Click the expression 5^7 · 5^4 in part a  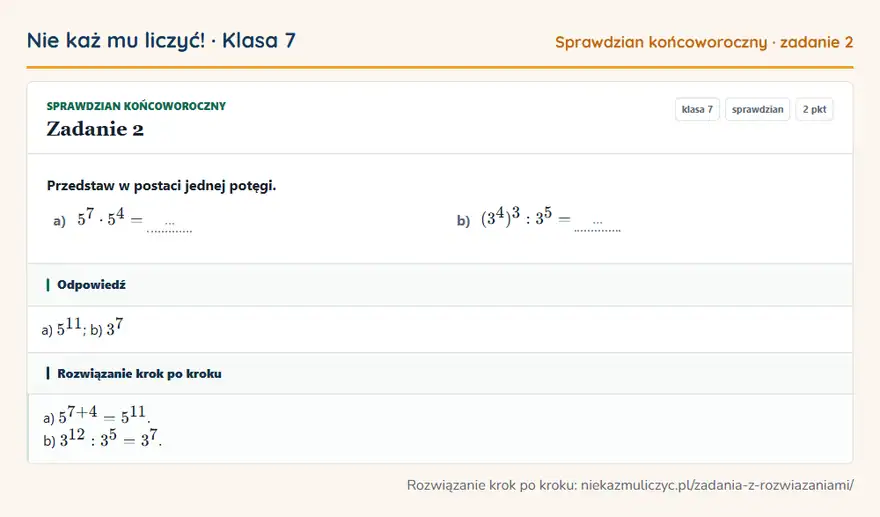coord(101,218)
